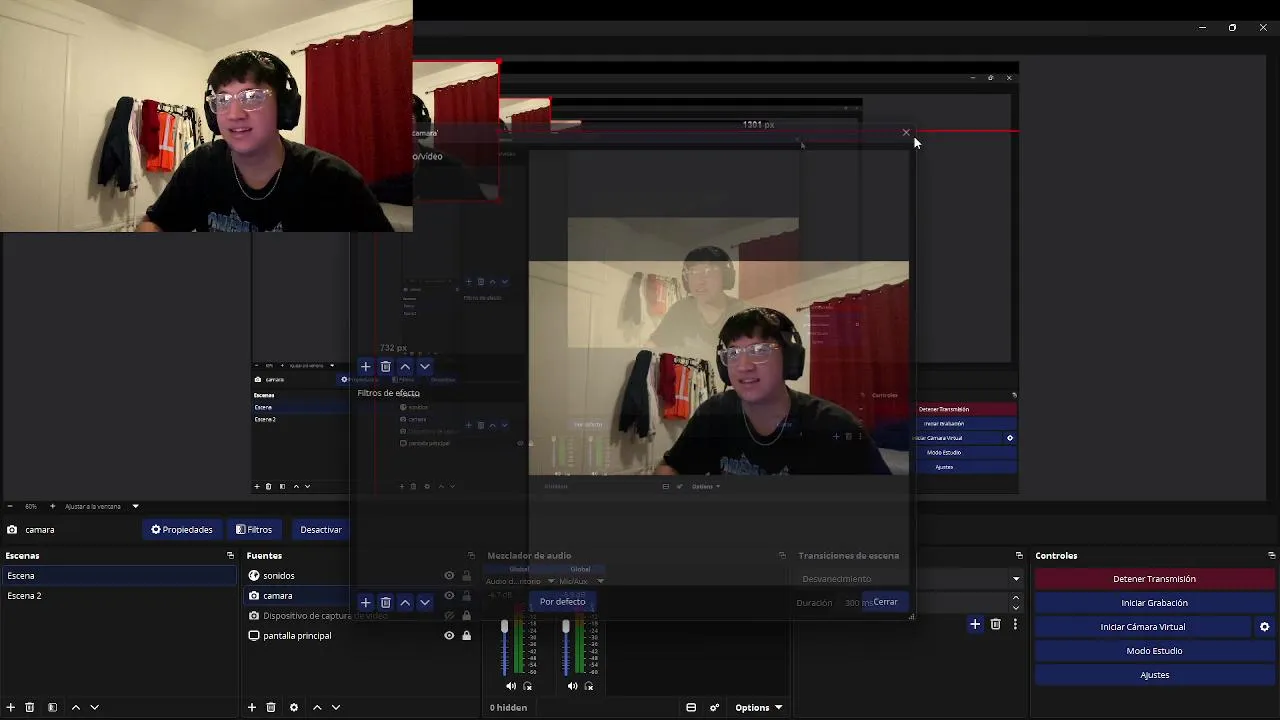Mute the Mic/Aux channel
Screen dimensions: 1280x720
pyautogui.click(x=572, y=686)
